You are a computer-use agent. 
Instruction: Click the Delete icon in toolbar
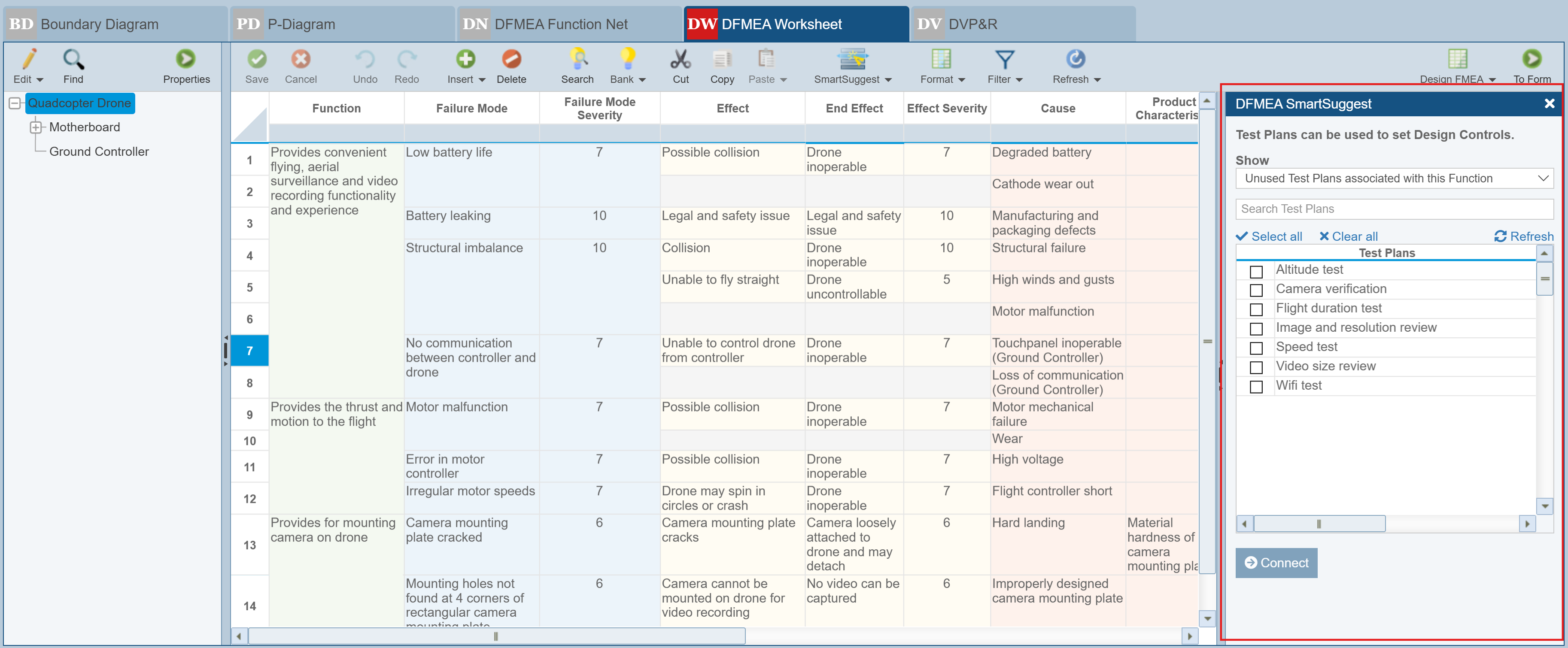(x=511, y=60)
